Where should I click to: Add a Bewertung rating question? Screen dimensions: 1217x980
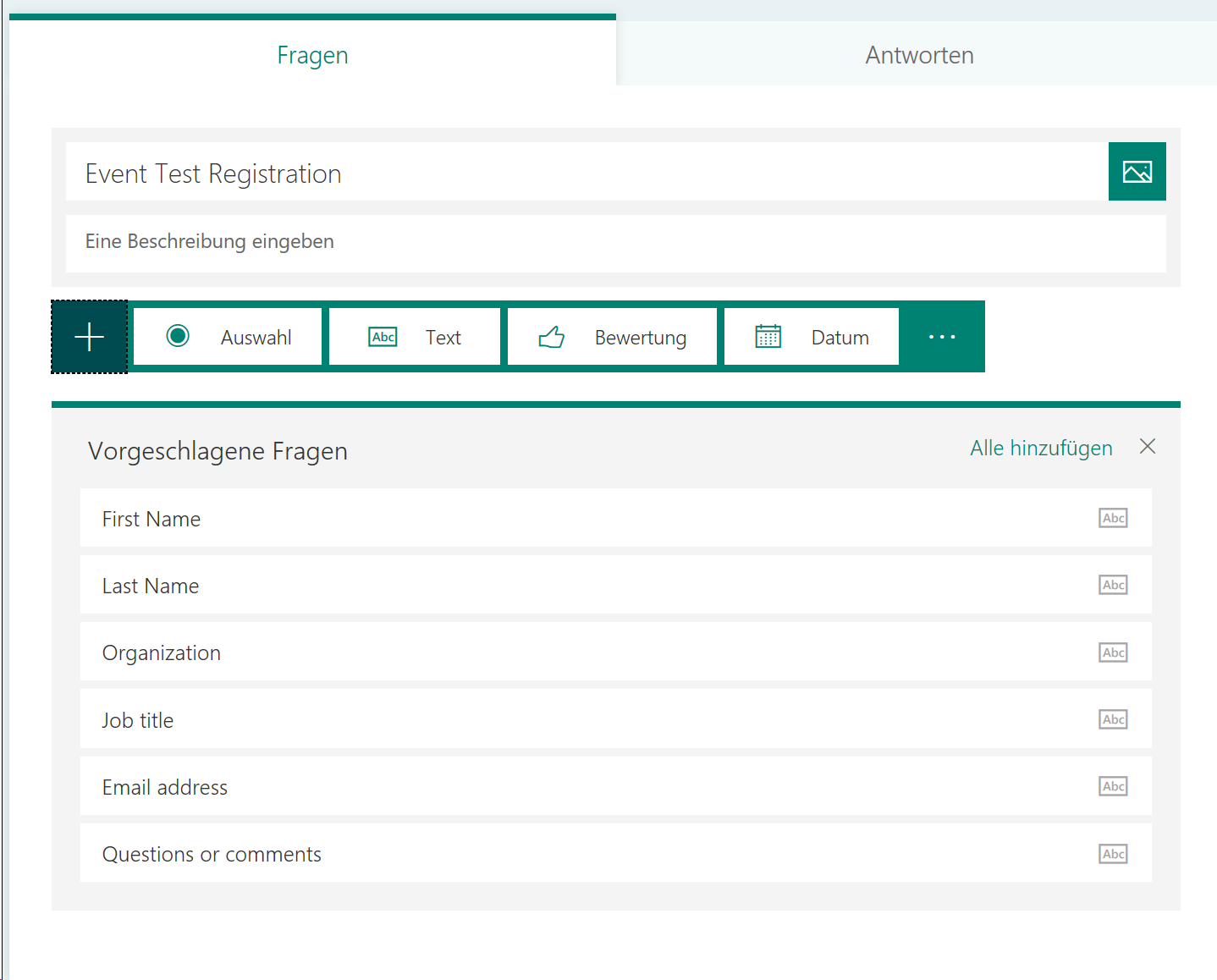612,337
